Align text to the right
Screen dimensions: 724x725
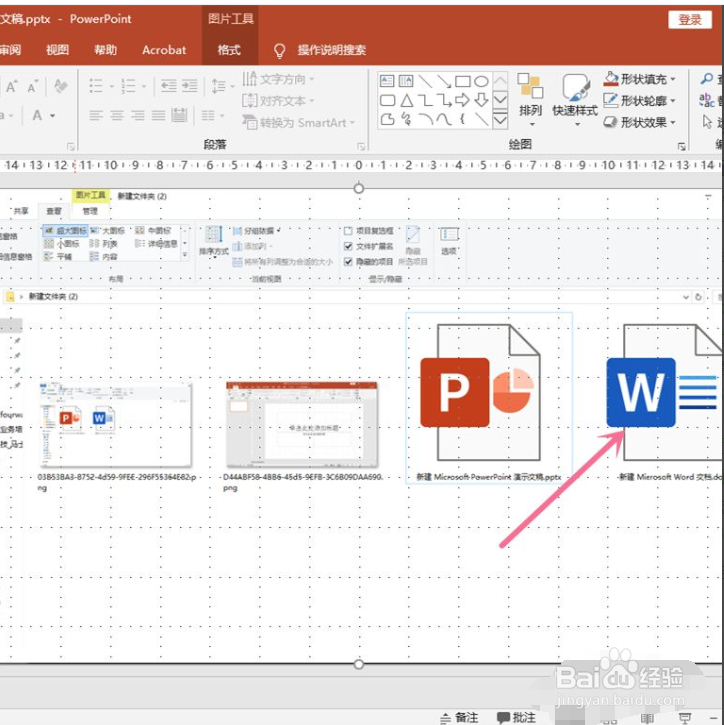point(137,115)
